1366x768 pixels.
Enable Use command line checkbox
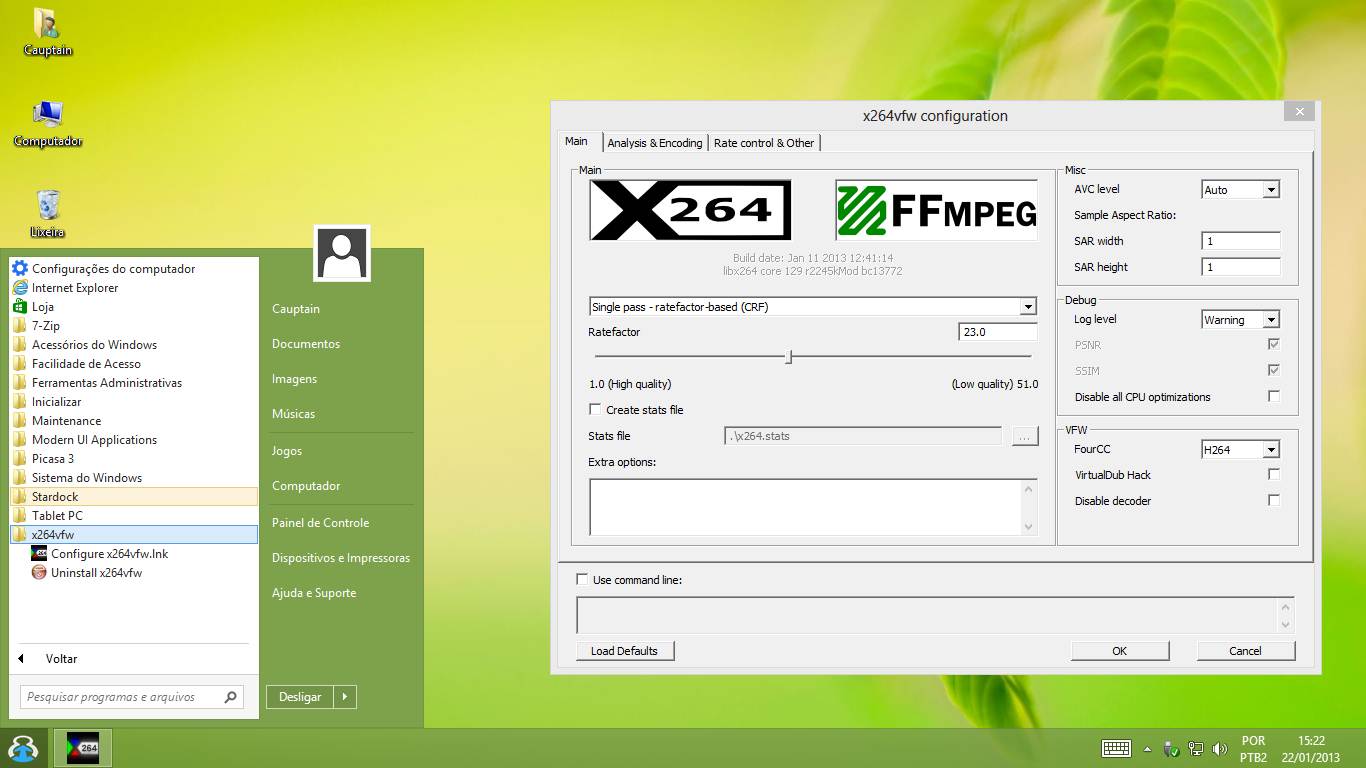pyautogui.click(x=583, y=579)
